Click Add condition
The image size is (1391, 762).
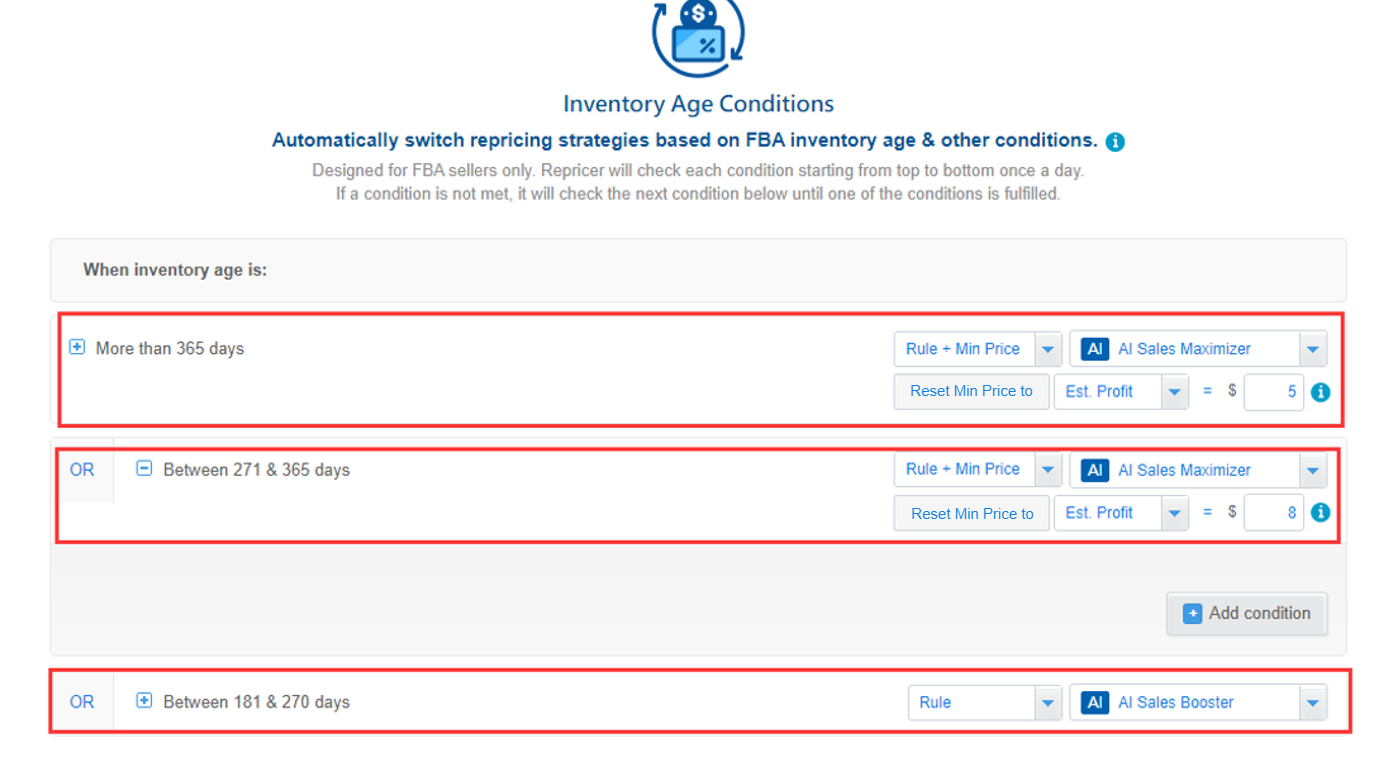coord(1247,613)
